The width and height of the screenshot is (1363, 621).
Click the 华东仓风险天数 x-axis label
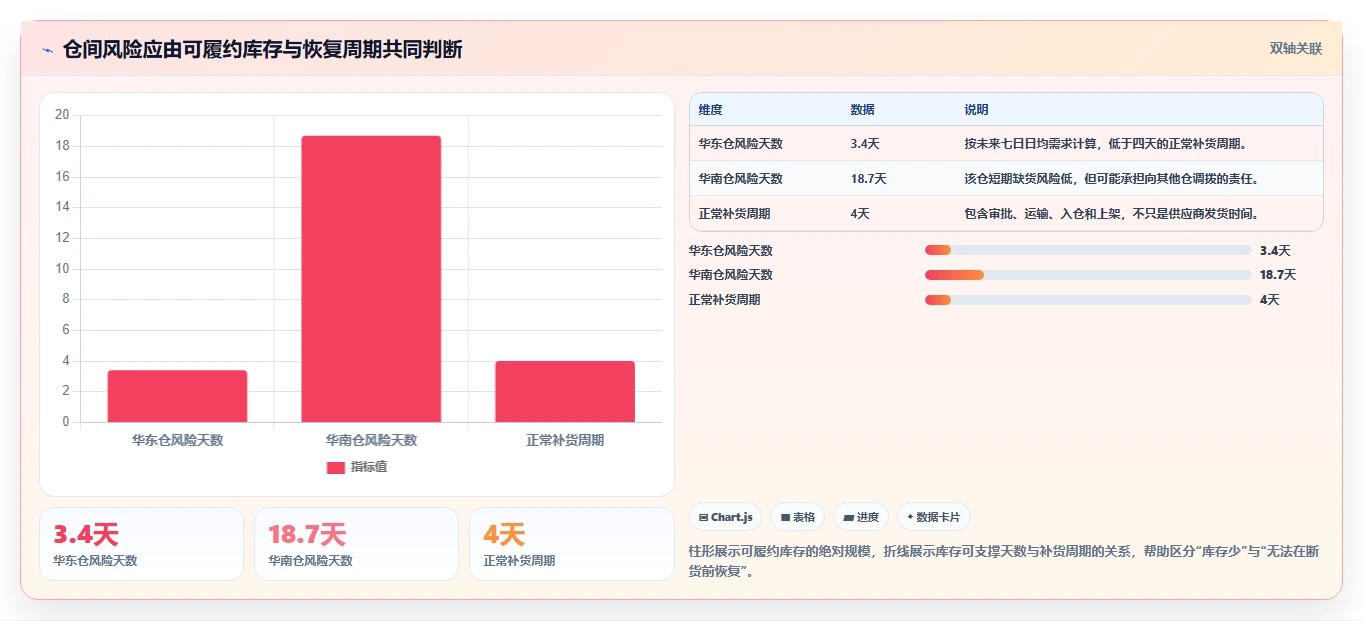tap(177, 440)
